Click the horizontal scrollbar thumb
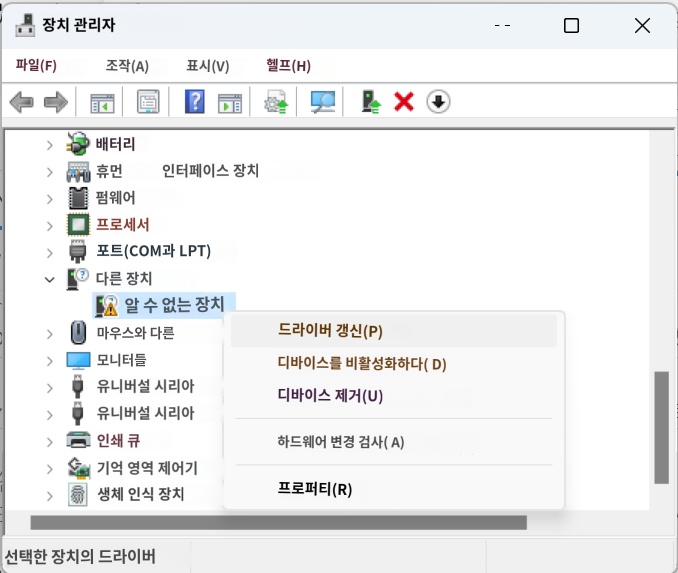The height and width of the screenshot is (573, 678). pos(278,522)
